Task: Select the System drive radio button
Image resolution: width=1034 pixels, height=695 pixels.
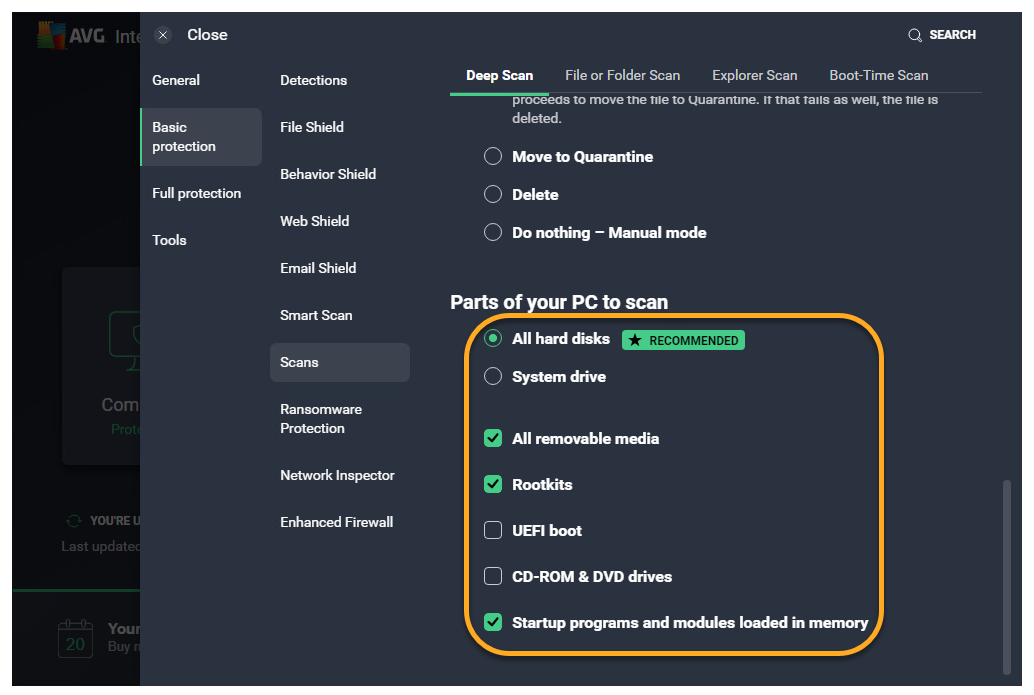Action: pyautogui.click(x=493, y=377)
